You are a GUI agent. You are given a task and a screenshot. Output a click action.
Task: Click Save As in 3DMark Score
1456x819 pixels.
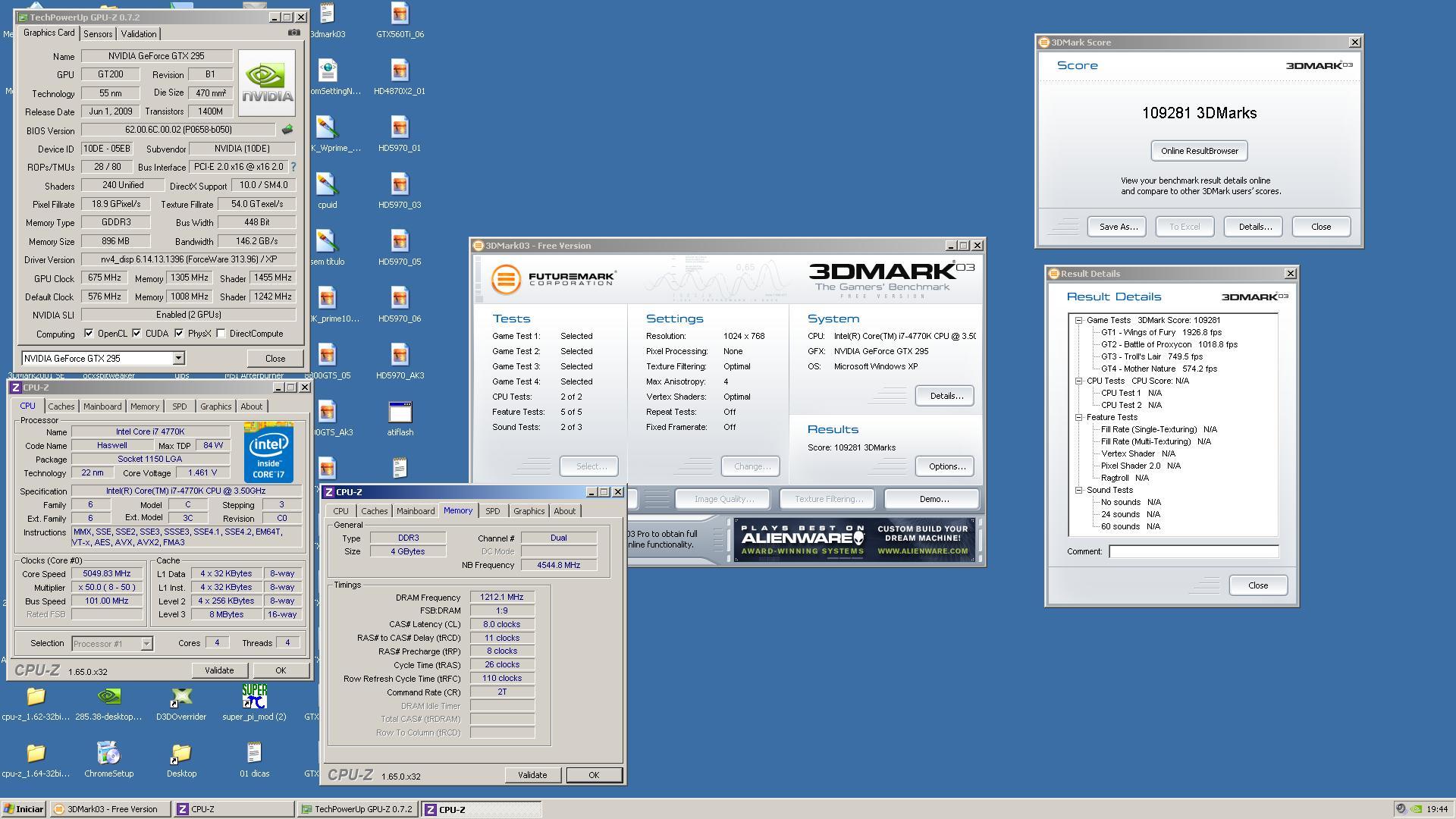click(x=1119, y=227)
